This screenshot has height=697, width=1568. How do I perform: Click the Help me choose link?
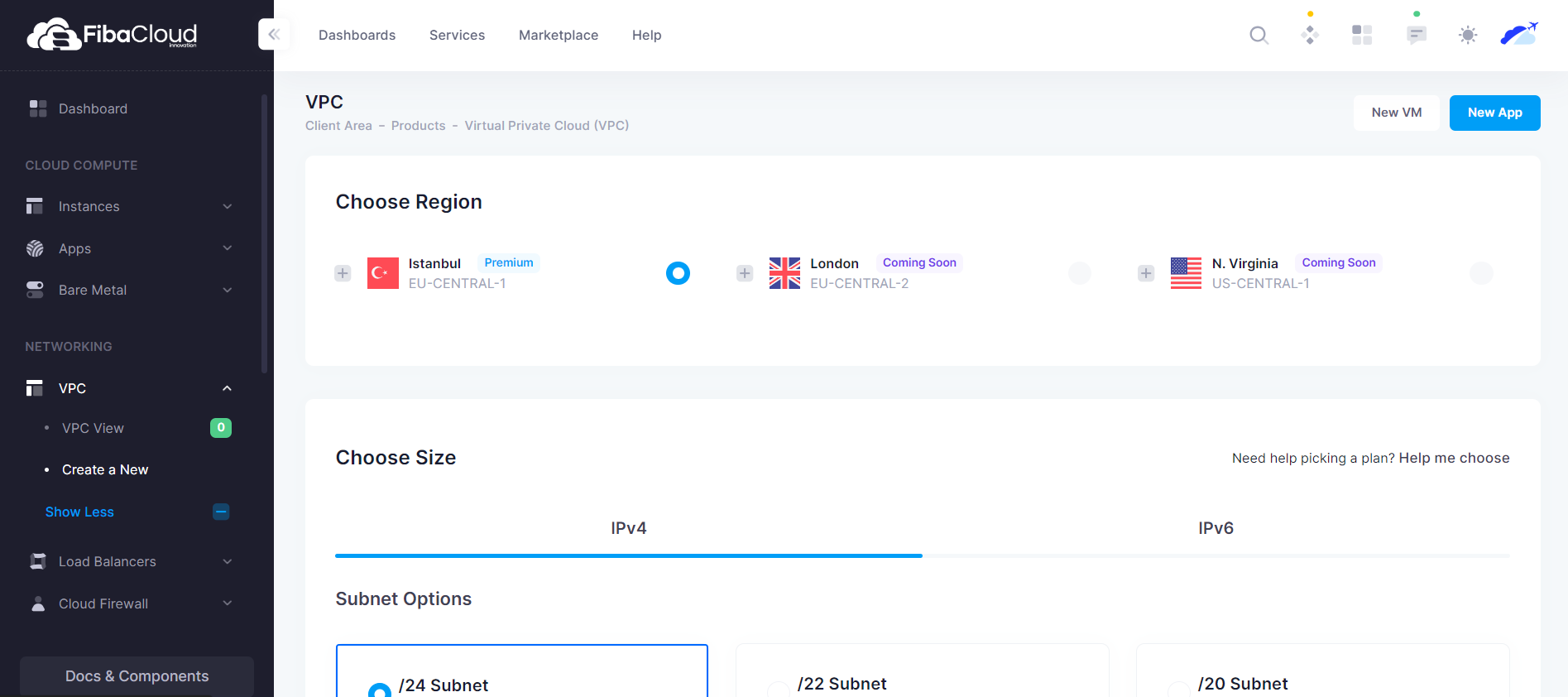click(x=1454, y=458)
